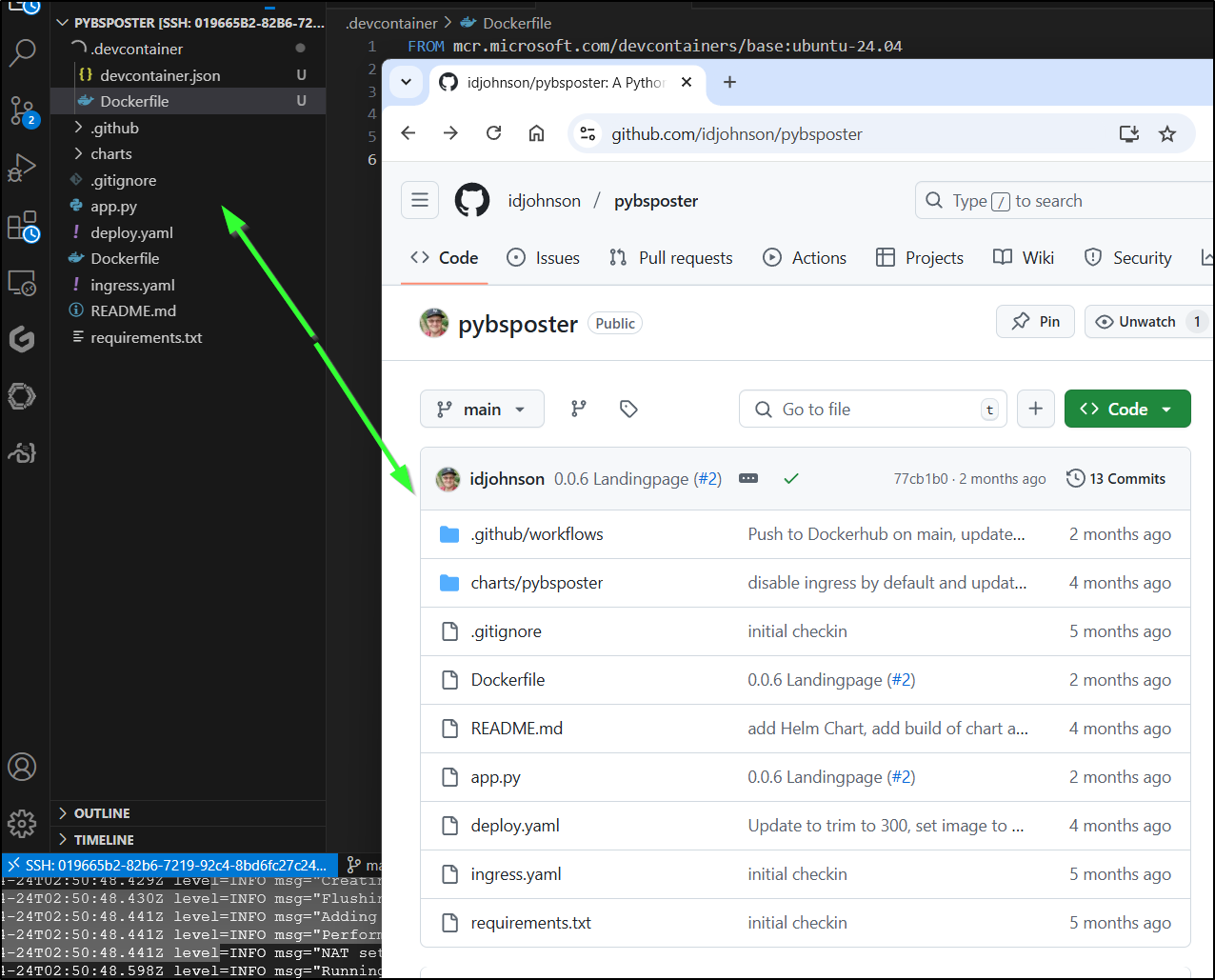Image resolution: width=1215 pixels, height=980 pixels.
Task: Expand the OUTLINE panel
Action: pos(189,813)
